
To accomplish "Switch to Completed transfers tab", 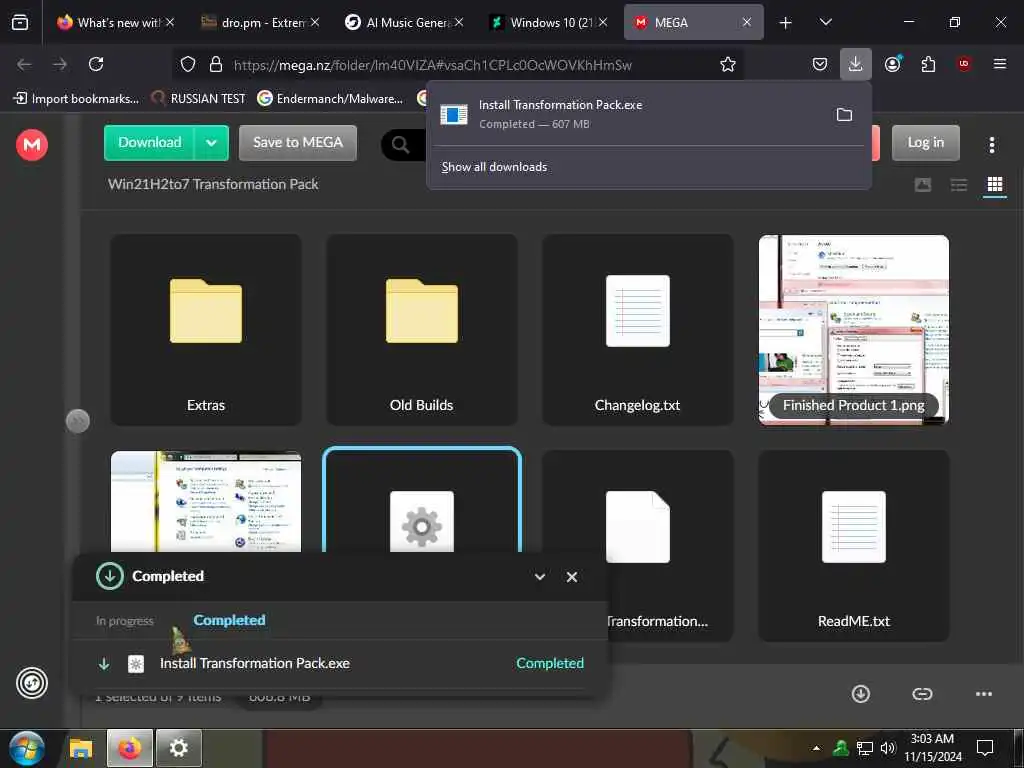I will (x=229, y=620).
